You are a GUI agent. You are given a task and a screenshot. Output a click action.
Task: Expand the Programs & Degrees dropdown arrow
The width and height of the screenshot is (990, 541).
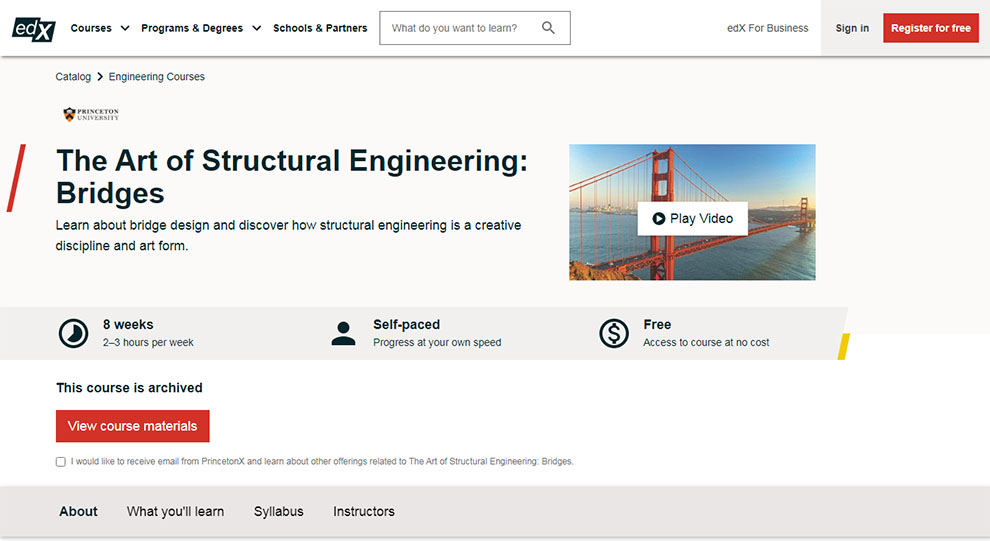[x=256, y=28]
